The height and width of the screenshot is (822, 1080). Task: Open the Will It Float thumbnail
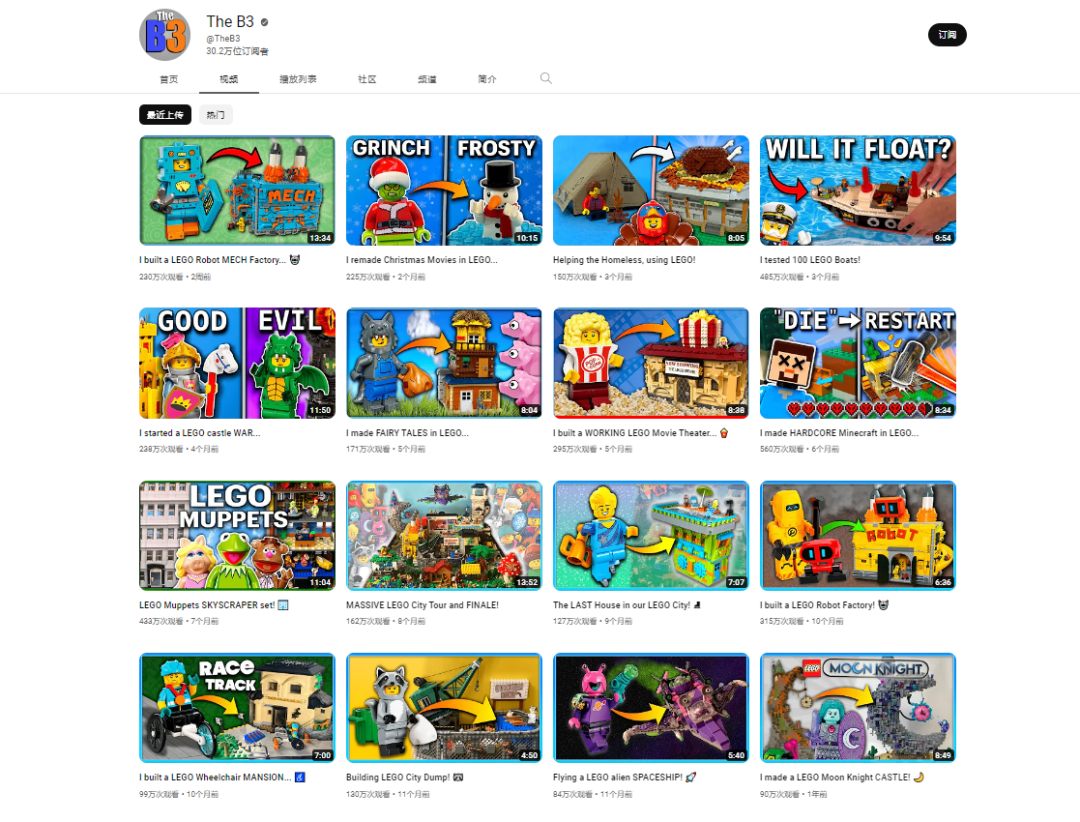858,190
